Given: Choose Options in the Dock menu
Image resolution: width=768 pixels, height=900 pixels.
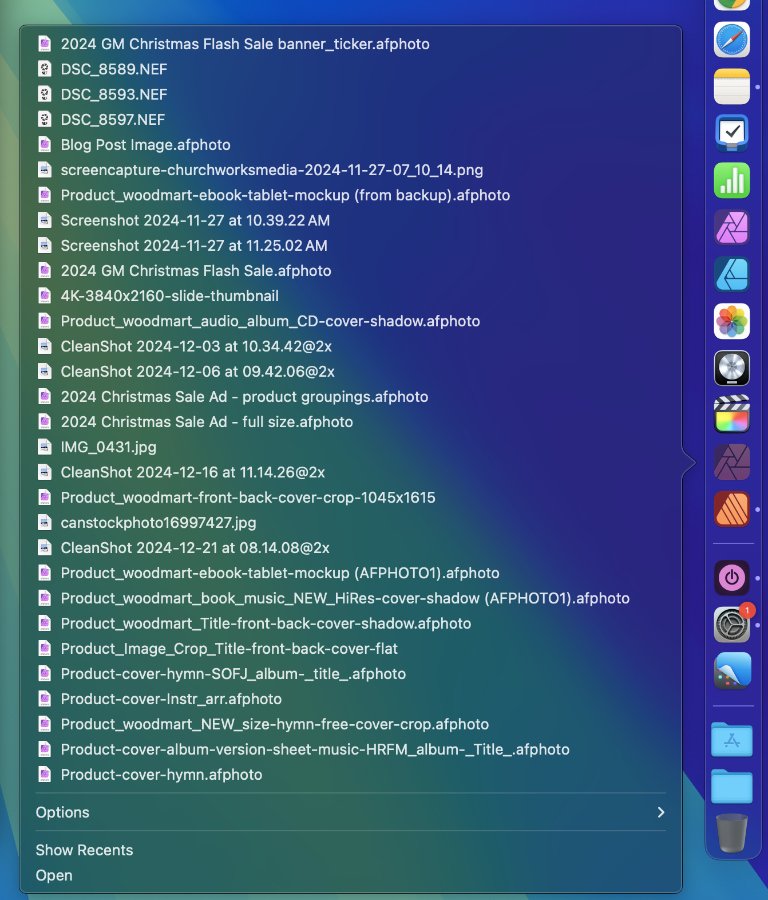Looking at the screenshot, I should pos(351,812).
